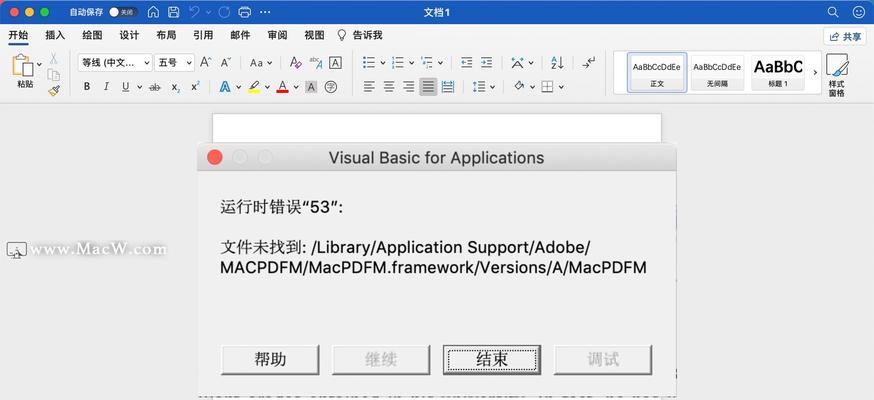
Task: Insert enclosed character icon
Action: [331, 87]
